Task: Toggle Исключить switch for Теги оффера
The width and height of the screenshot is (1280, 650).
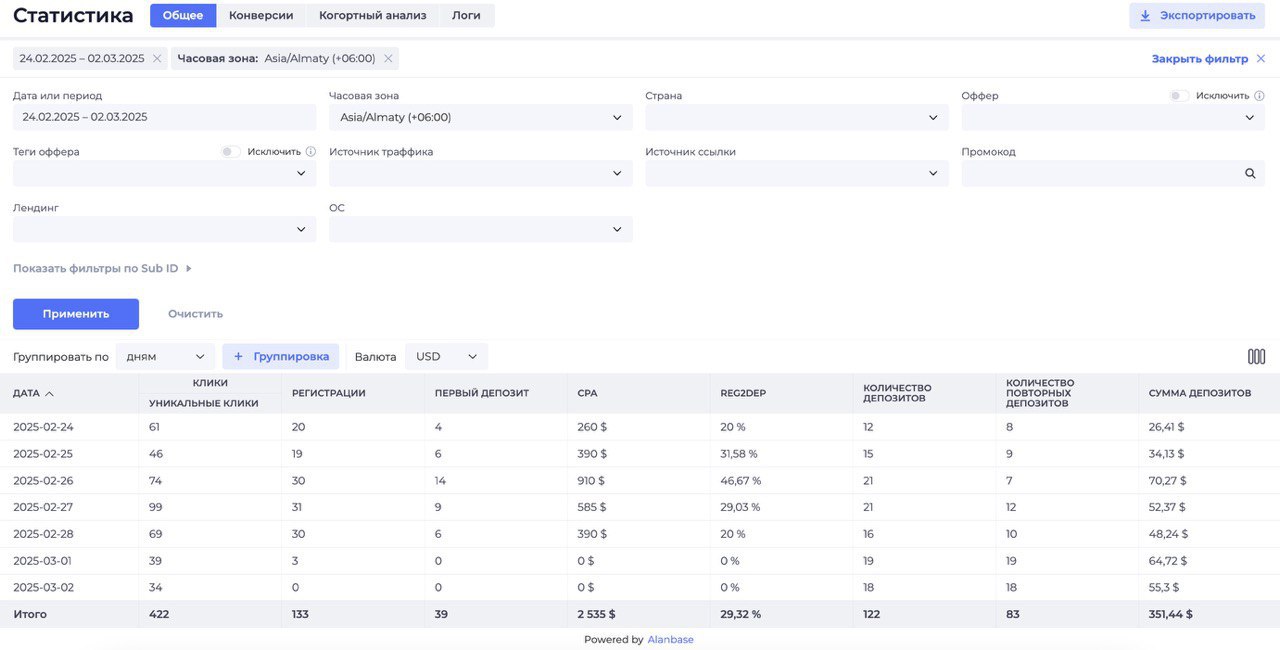Action: 231,152
